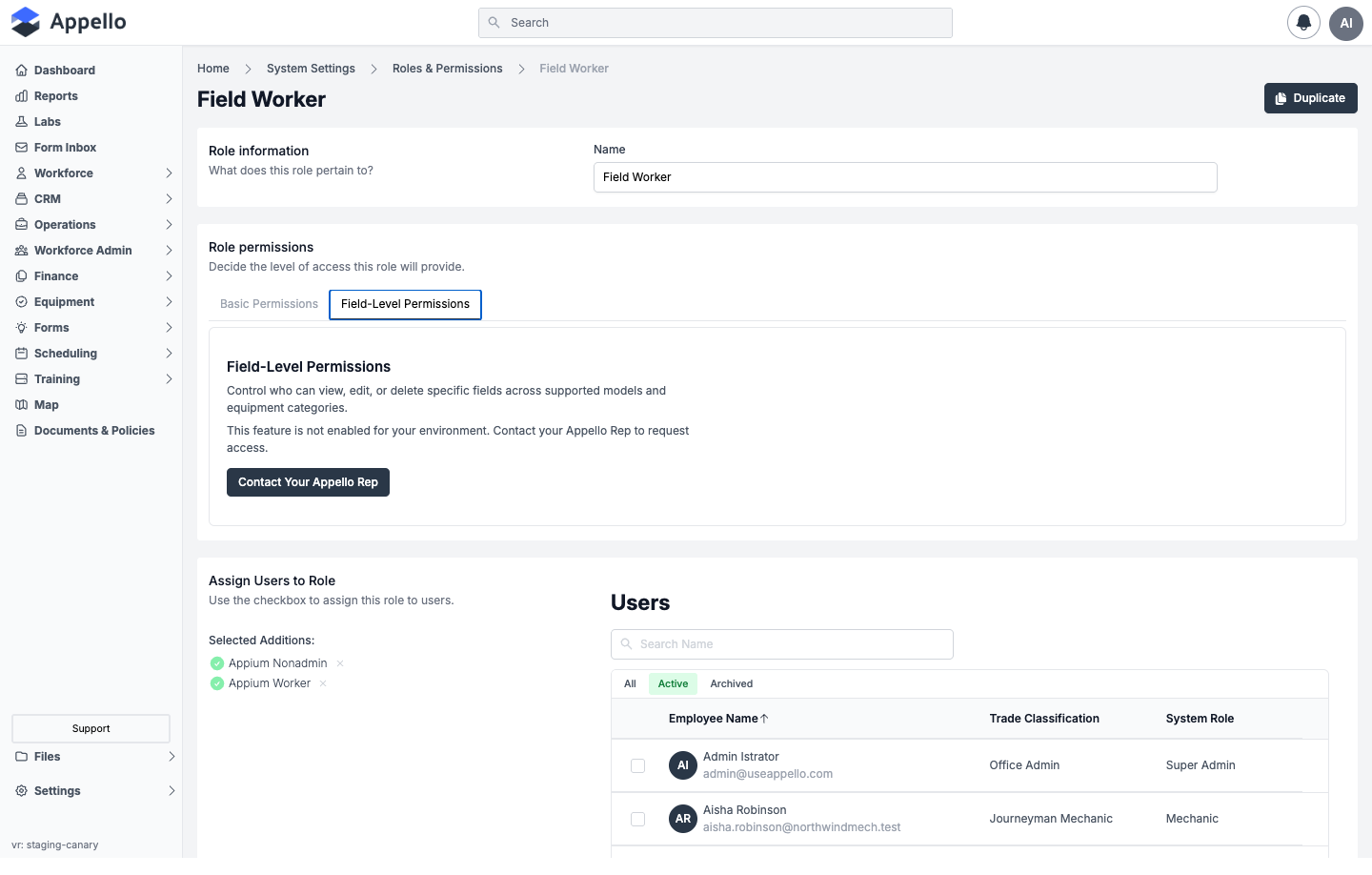Expand the Finance chevron

tap(169, 276)
